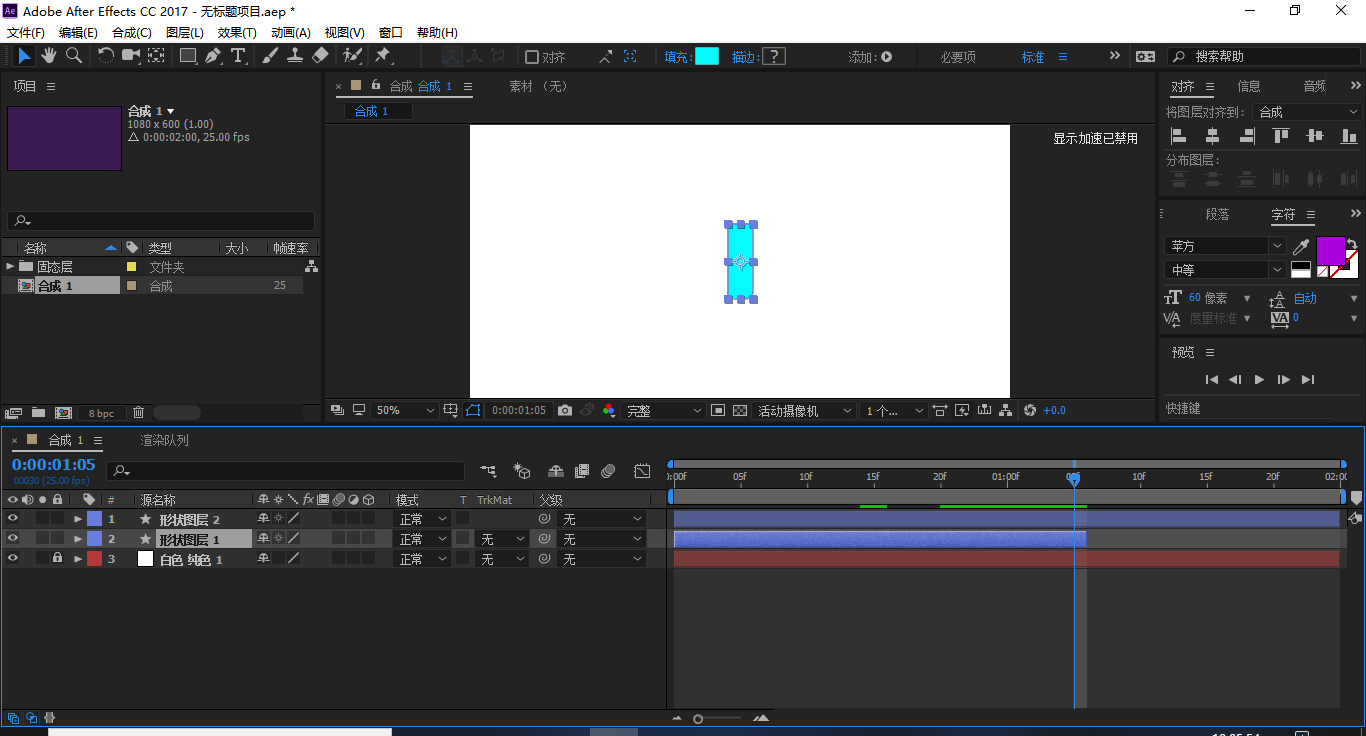Open the 活动摄像机 view dropdown
This screenshot has width=1366, height=736.
tap(805, 410)
